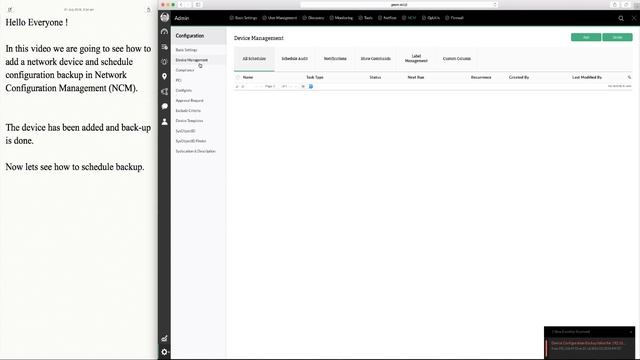Sort by Created By column header
The width and height of the screenshot is (640, 360).
519,77
